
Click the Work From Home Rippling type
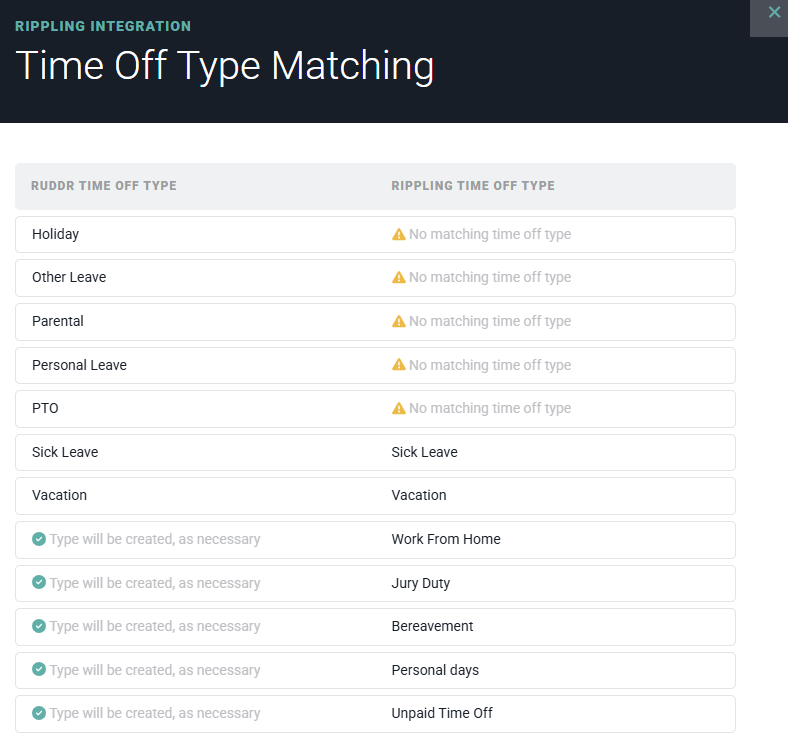tap(446, 539)
